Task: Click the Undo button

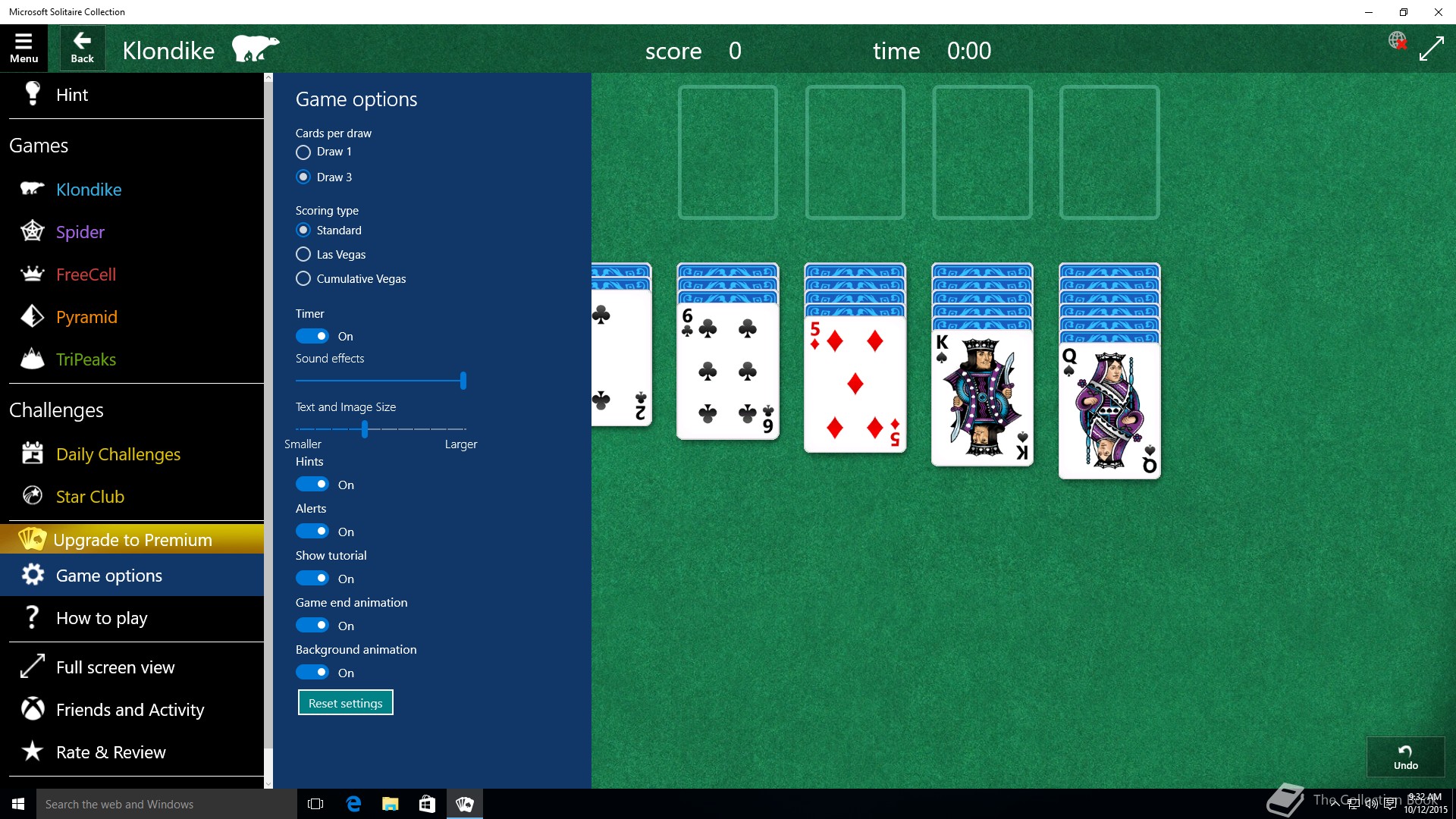Action: (x=1405, y=757)
